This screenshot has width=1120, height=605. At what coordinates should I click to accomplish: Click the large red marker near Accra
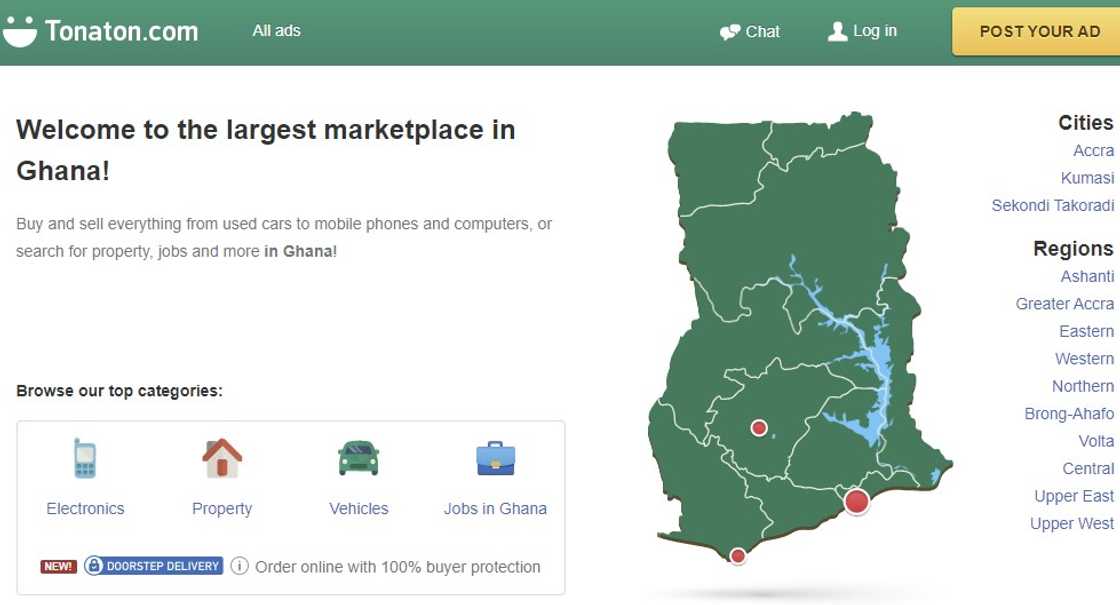[x=856, y=502]
